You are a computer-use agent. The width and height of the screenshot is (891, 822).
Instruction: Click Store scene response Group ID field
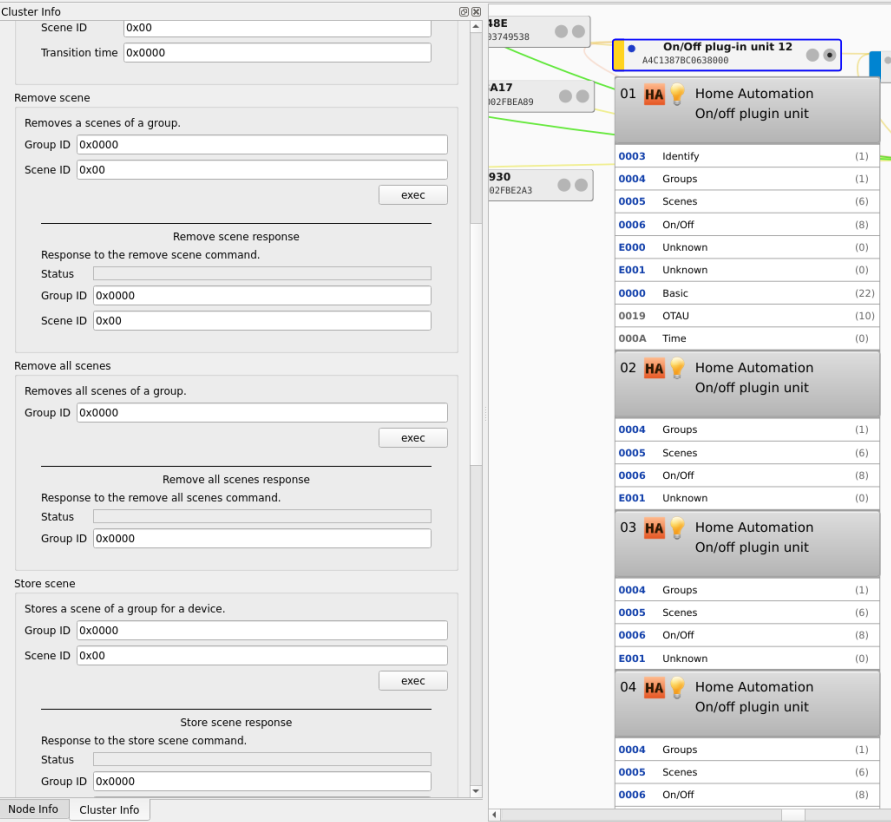(x=262, y=782)
